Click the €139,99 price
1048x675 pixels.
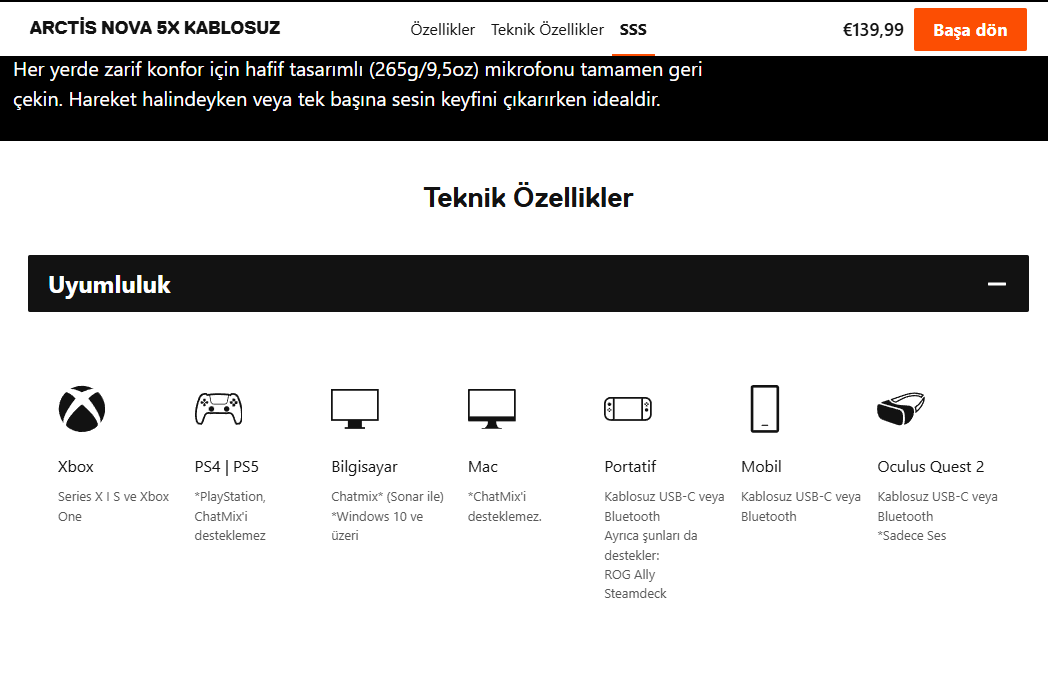click(x=873, y=30)
